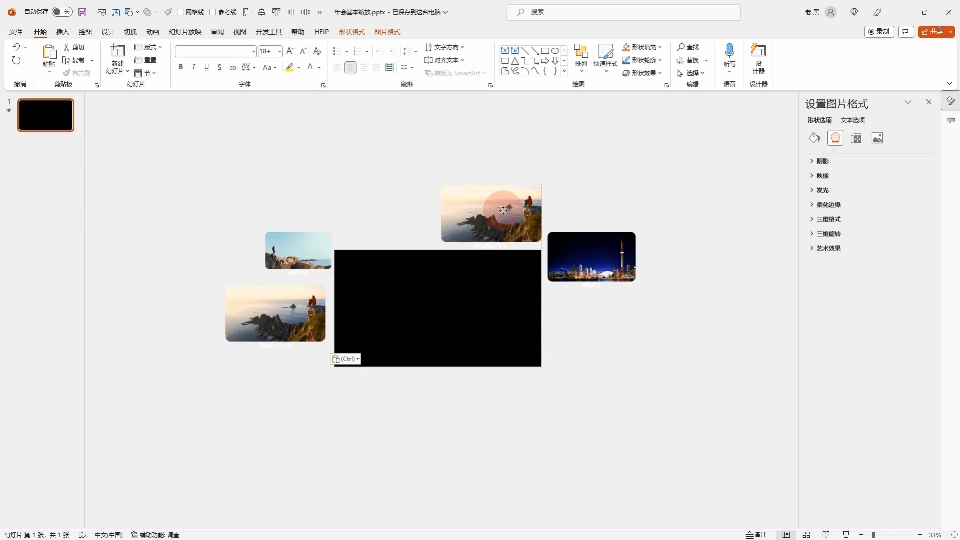Toggle the second checkbox in quick access toolbar
This screenshot has height=540, width=960.
214,12
